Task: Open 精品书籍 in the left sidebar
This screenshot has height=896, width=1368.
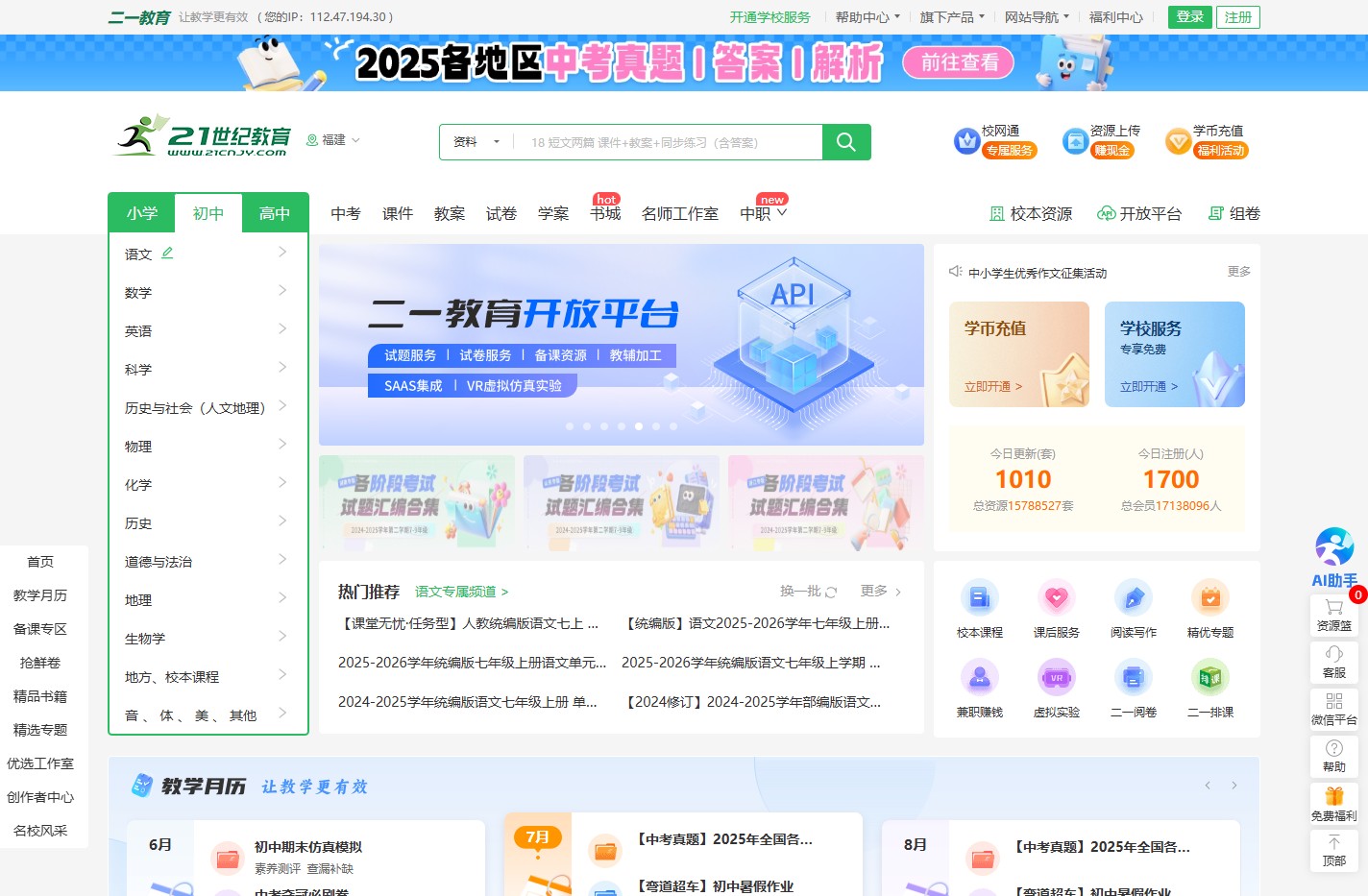Action: click(40, 696)
